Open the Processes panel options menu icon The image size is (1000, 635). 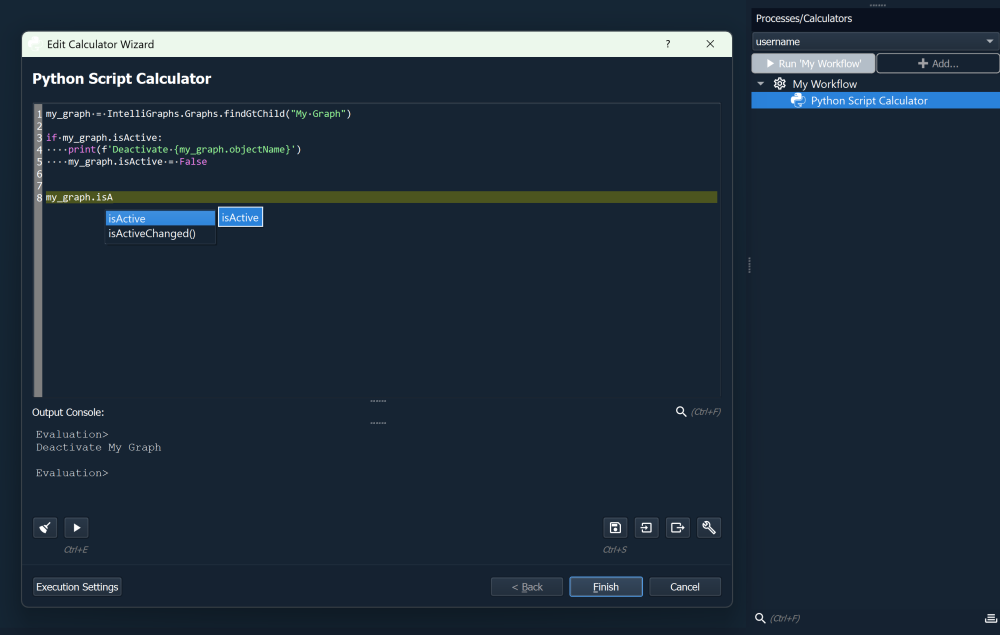990,618
